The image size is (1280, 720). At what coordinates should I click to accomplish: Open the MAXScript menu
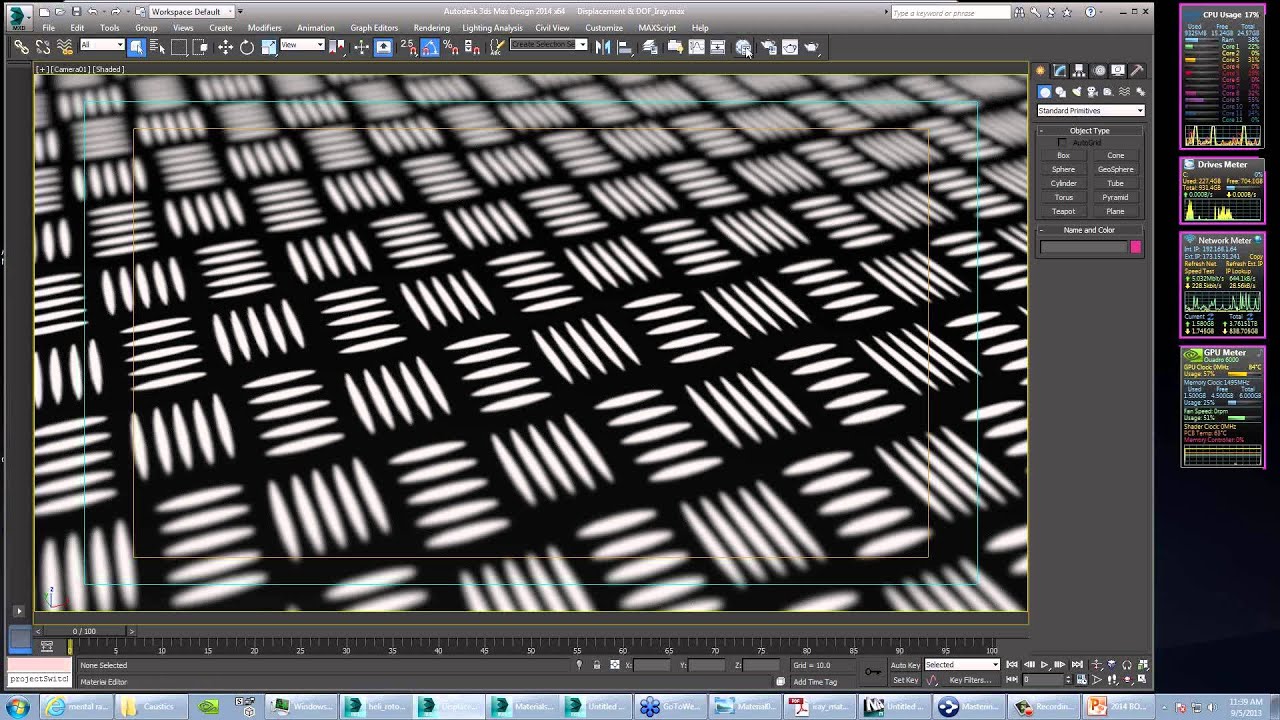click(x=657, y=28)
